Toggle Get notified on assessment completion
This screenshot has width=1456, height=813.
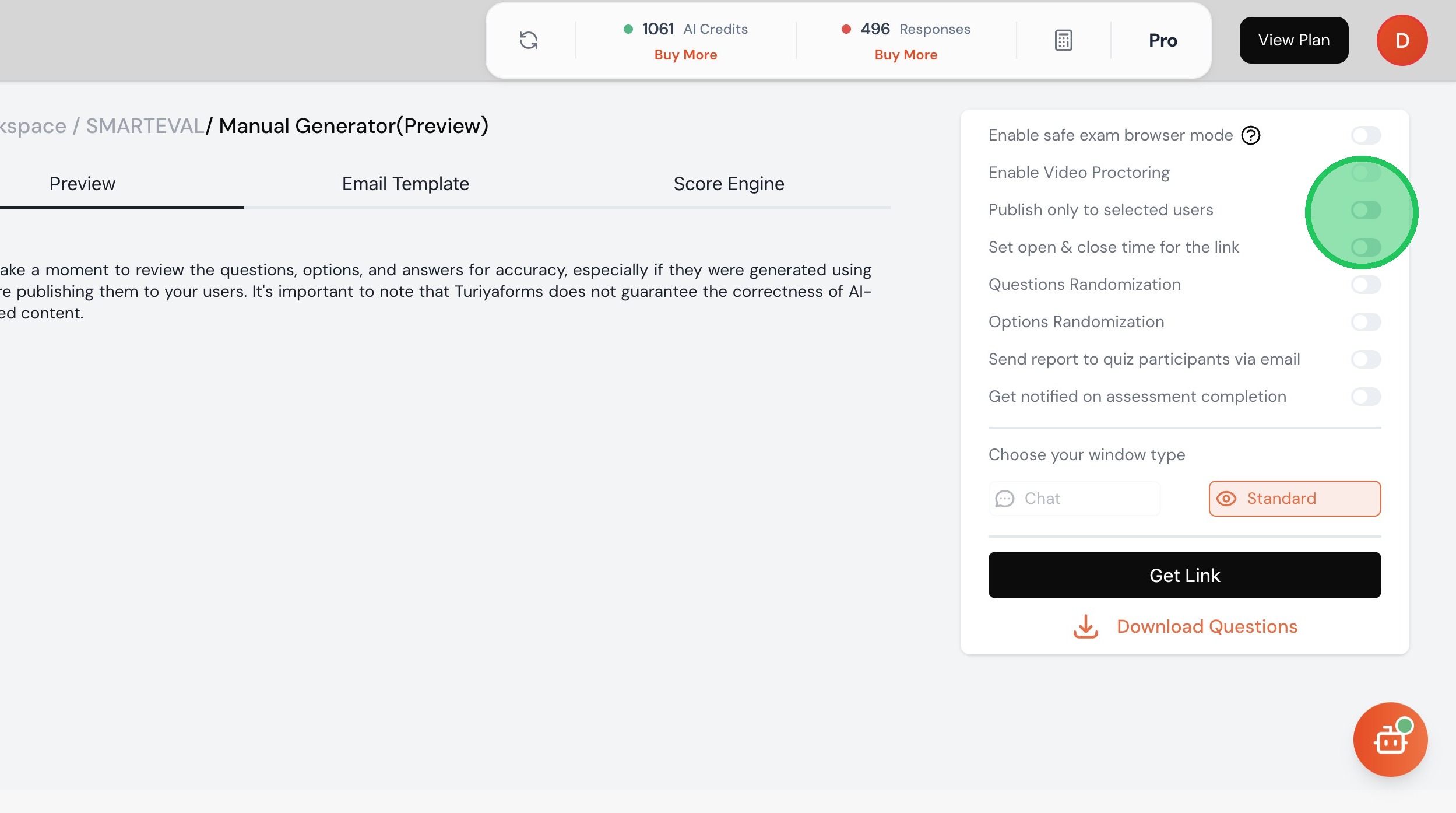(x=1366, y=397)
